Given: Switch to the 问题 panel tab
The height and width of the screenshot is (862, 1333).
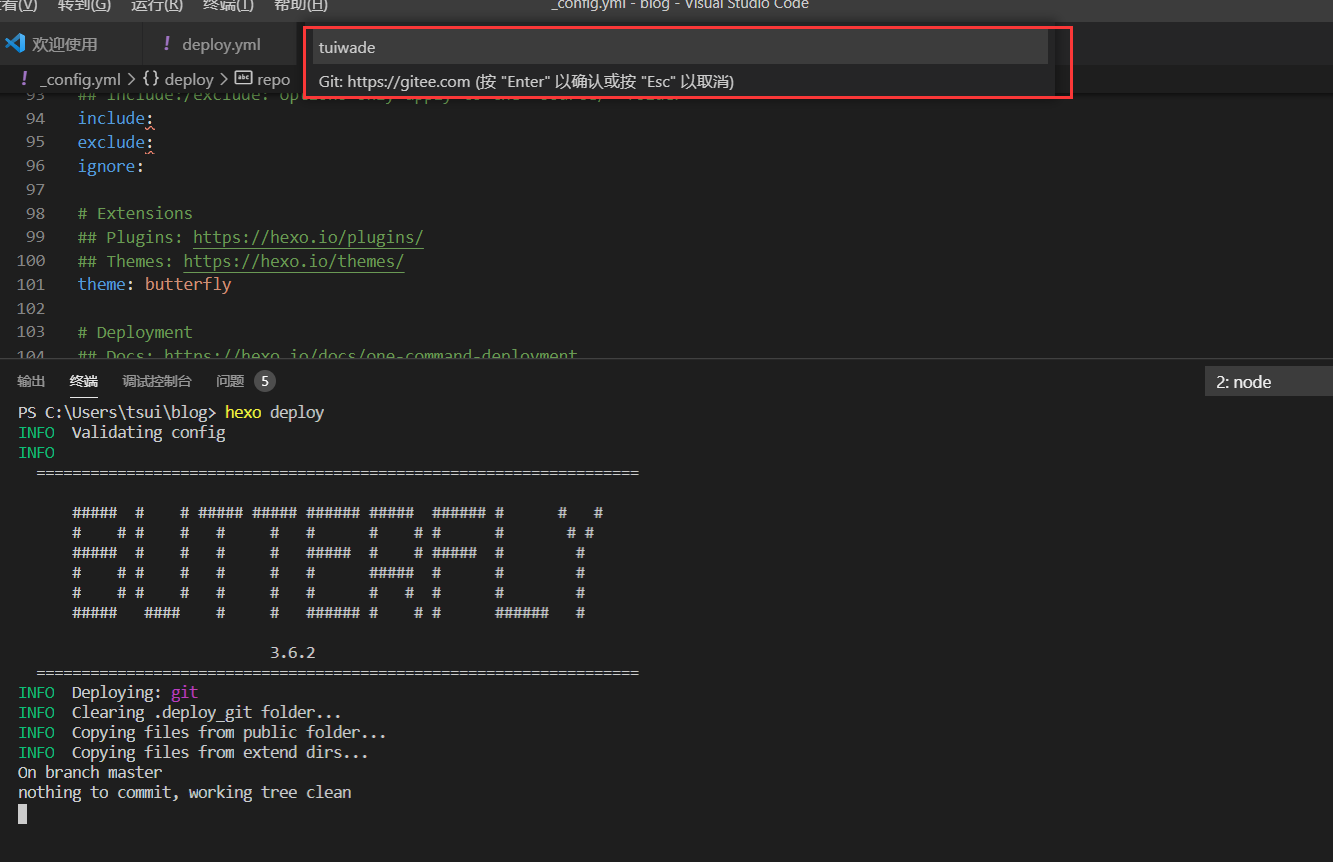Looking at the screenshot, I should [x=230, y=381].
